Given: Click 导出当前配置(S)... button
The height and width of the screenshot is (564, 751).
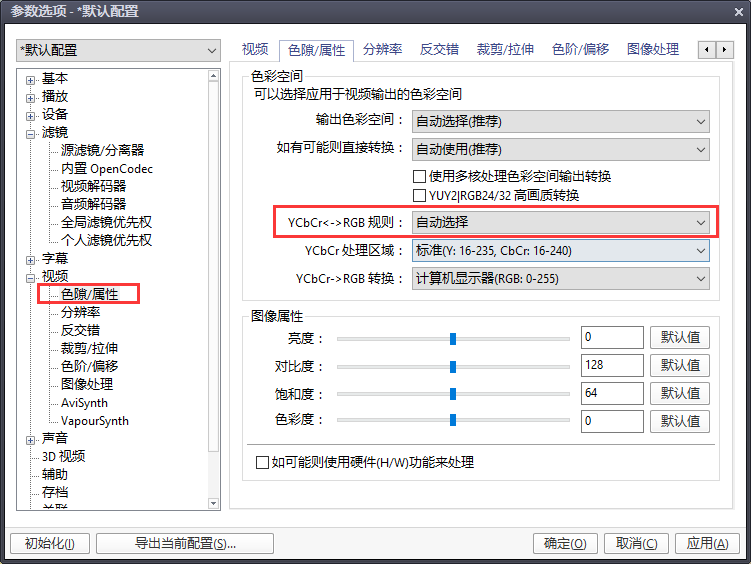Looking at the screenshot, I should 185,543.
